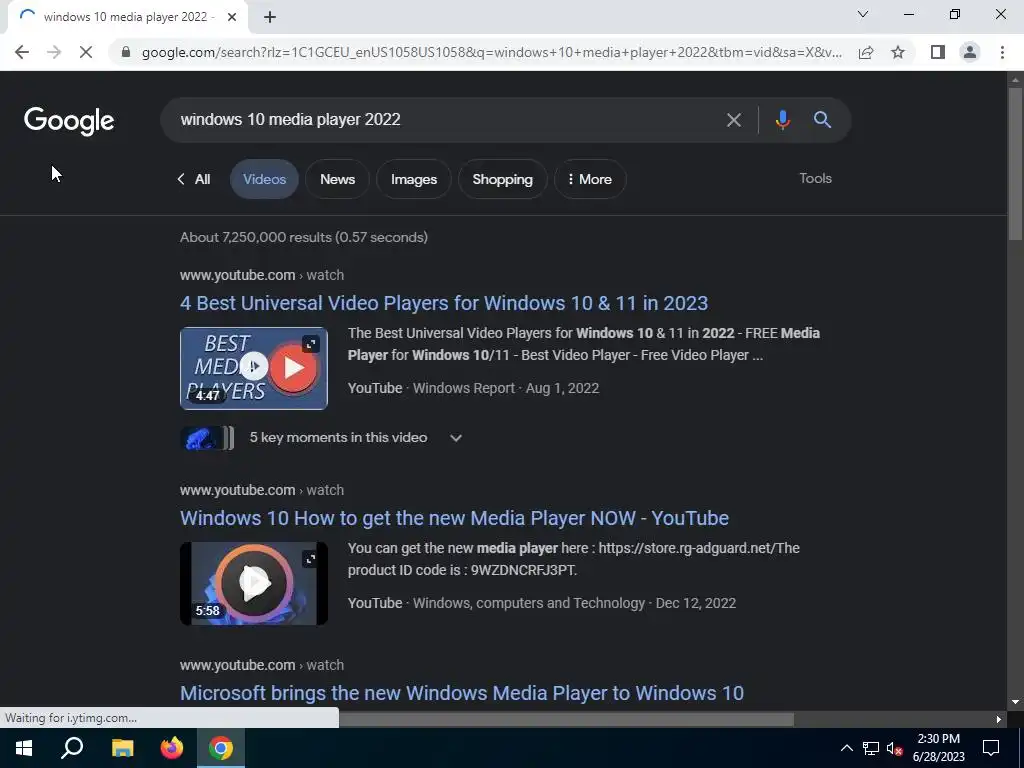Expand the 5:58 video preview icon
1024x768 pixels.
(x=311, y=559)
